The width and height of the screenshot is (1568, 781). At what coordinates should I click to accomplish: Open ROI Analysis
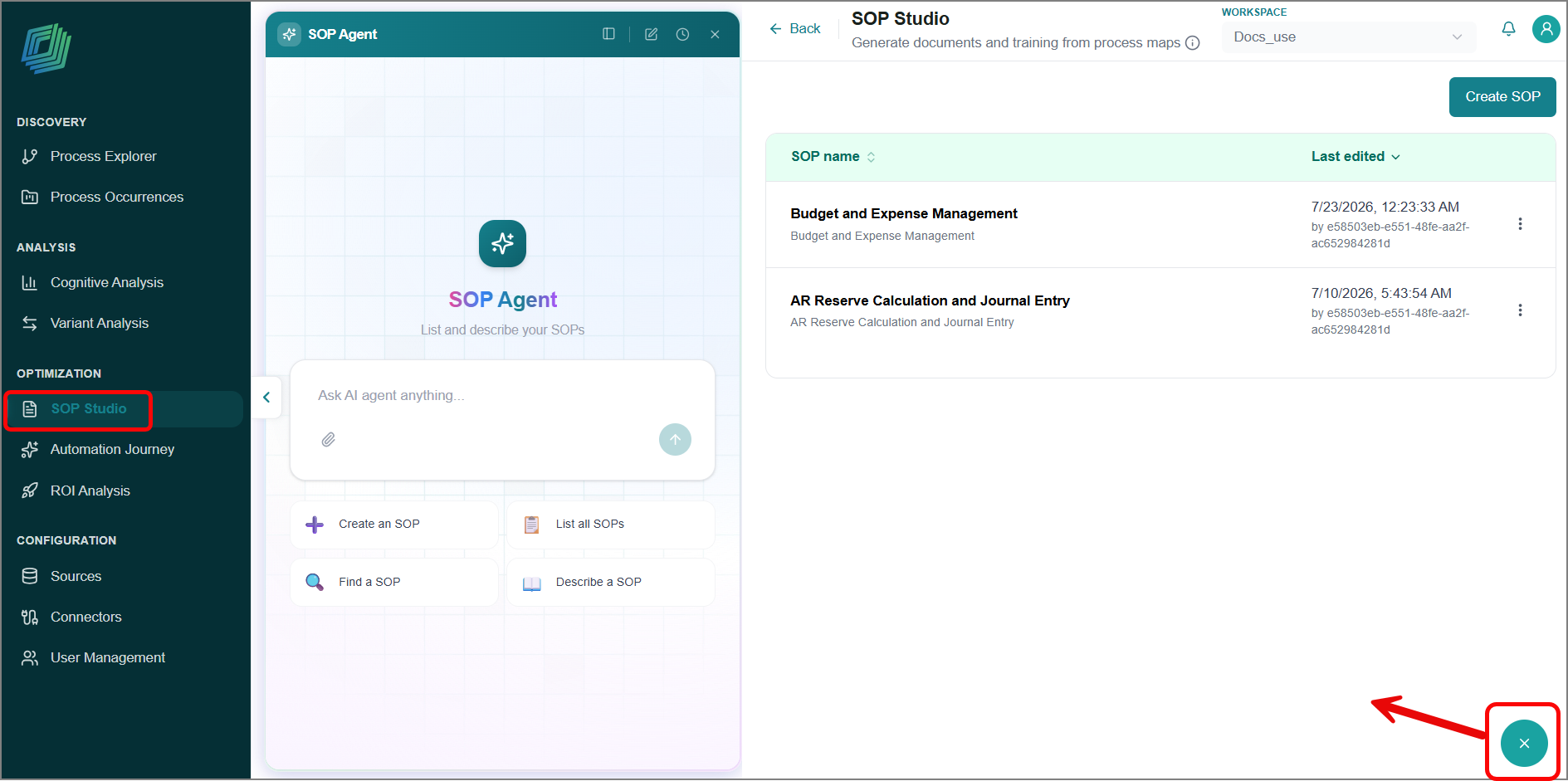[x=90, y=491]
